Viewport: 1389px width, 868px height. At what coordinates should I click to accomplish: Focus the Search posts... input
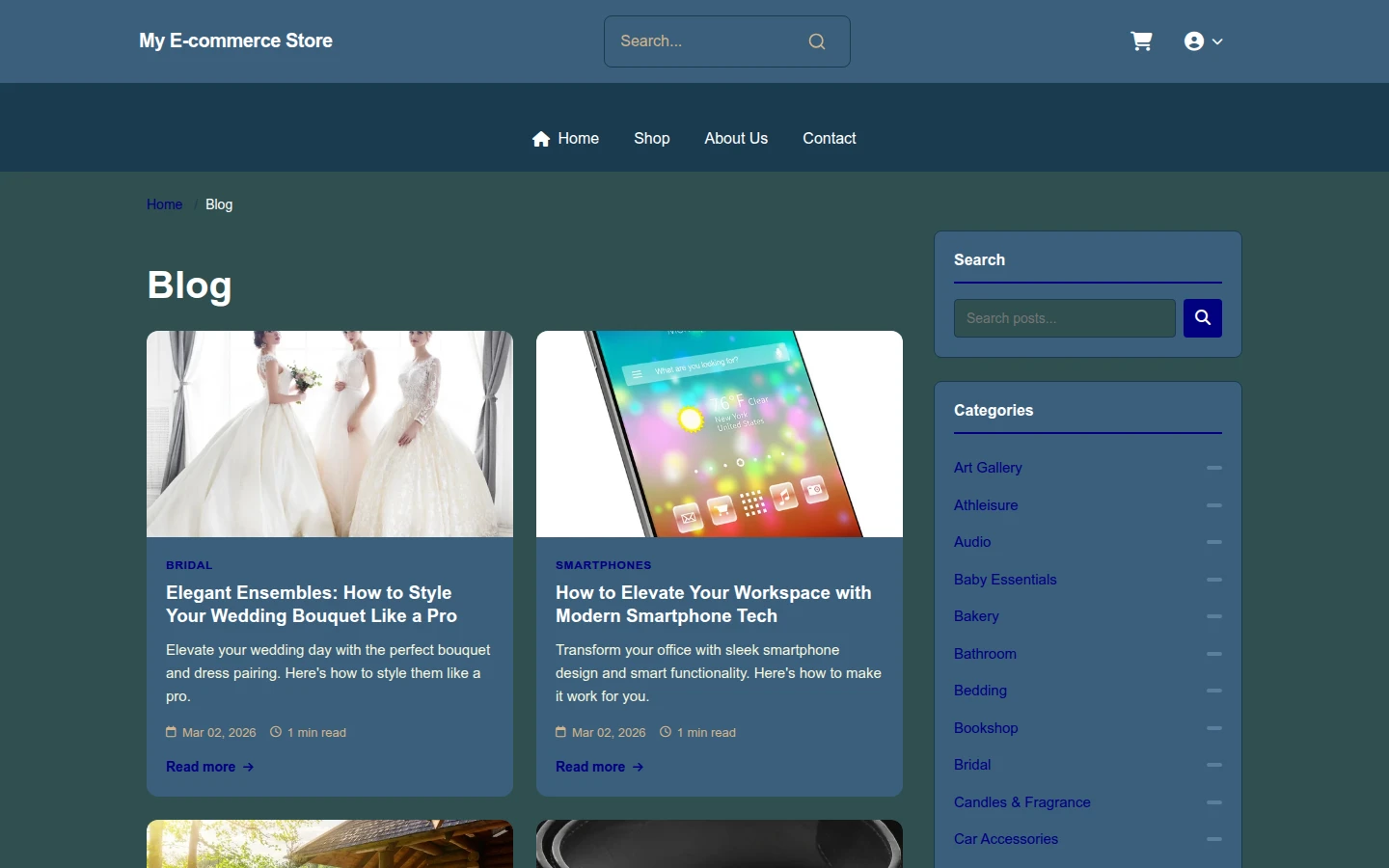(x=1065, y=318)
